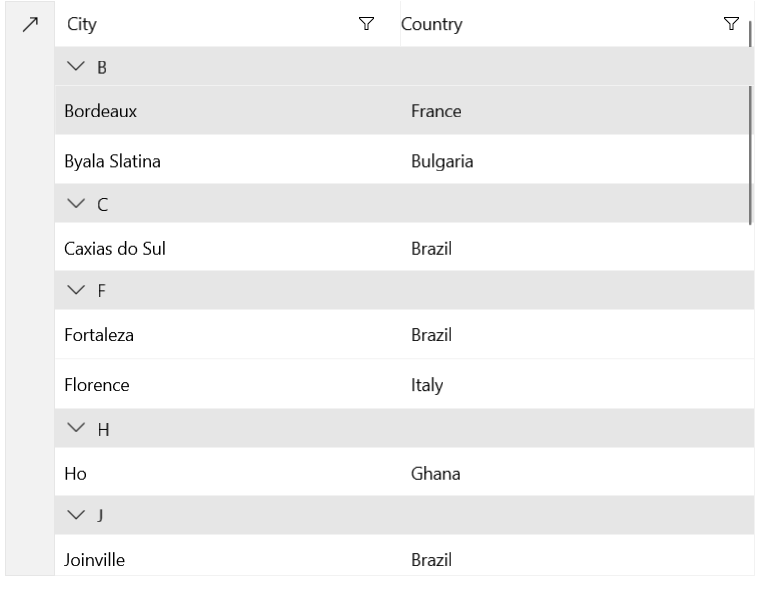Open the Country column filter icon
Screen dimensions: 761x594
tap(731, 24)
